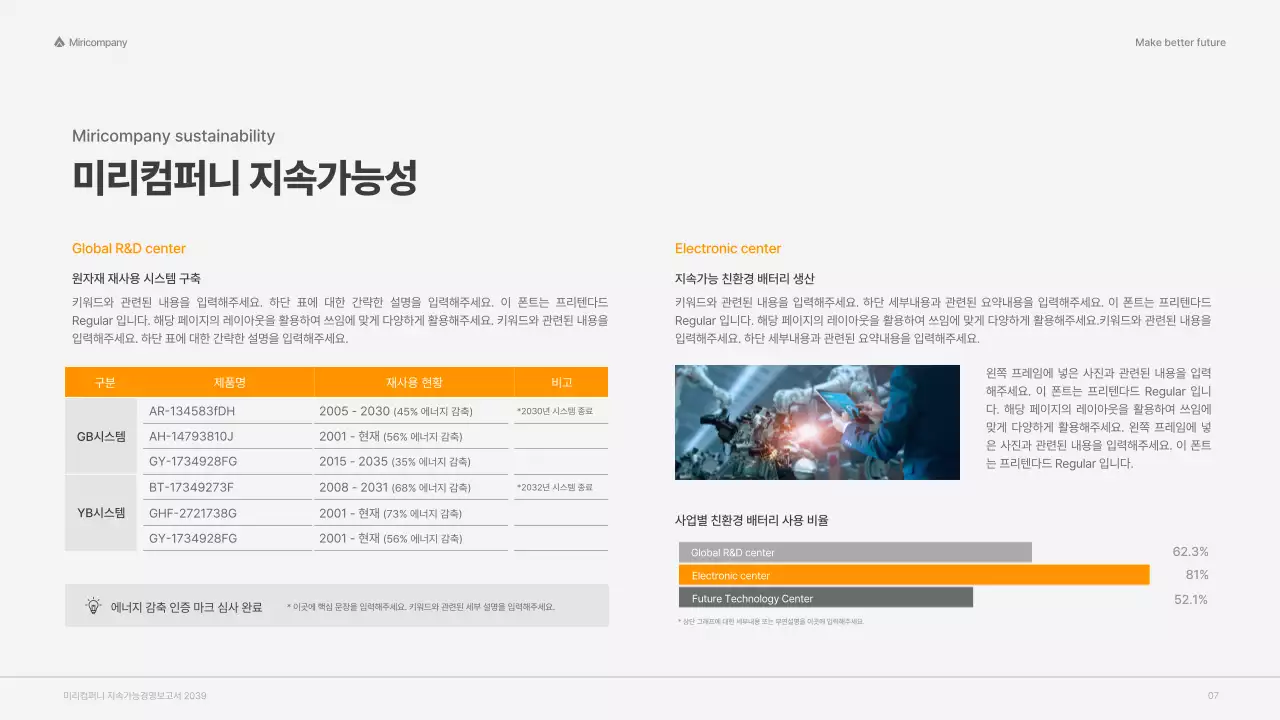Viewport: 1280px width, 720px height.
Task: Click the 62.3% value label
Action: (x=1190, y=551)
